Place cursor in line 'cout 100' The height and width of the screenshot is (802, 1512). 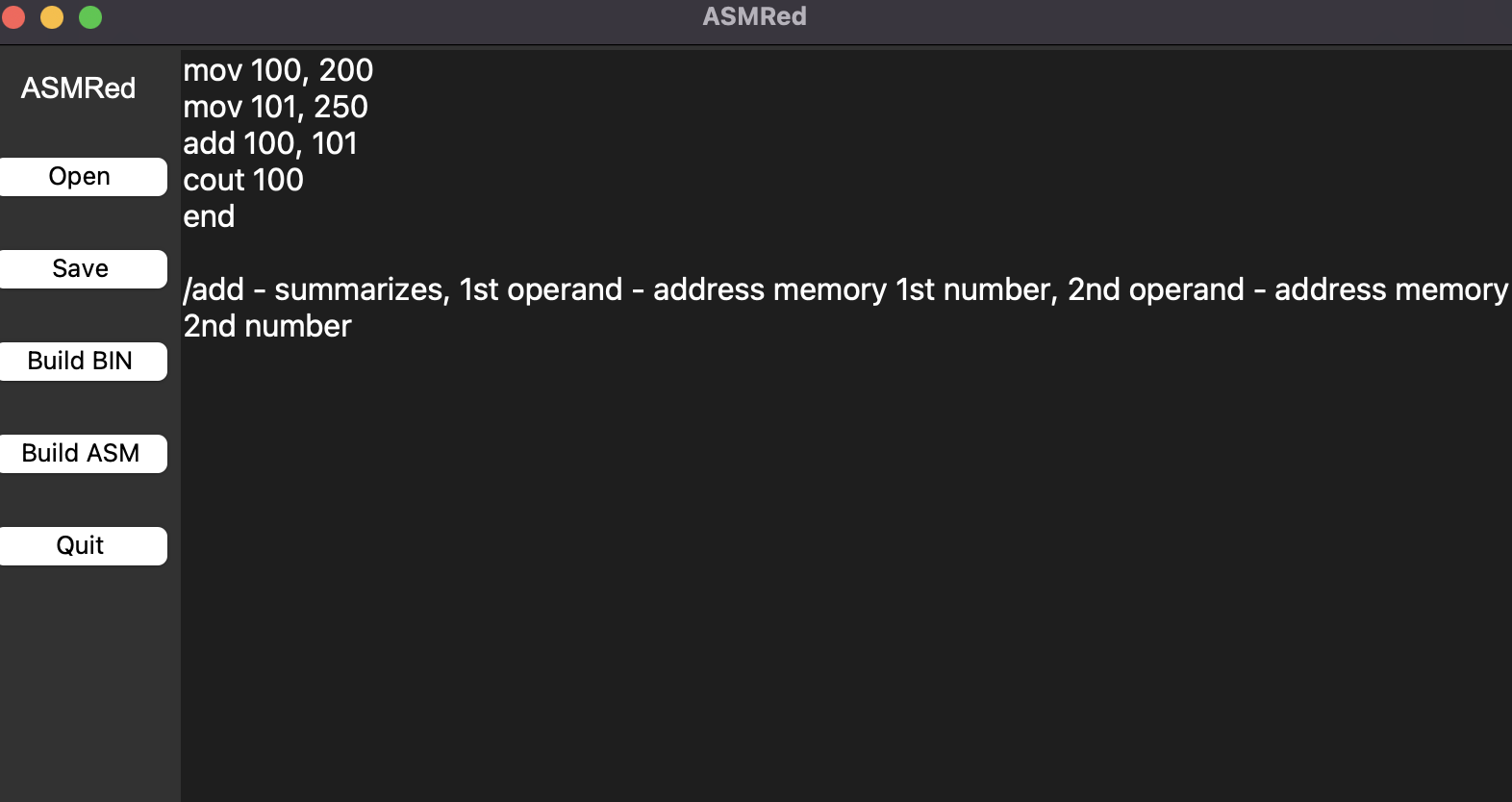coord(243,180)
